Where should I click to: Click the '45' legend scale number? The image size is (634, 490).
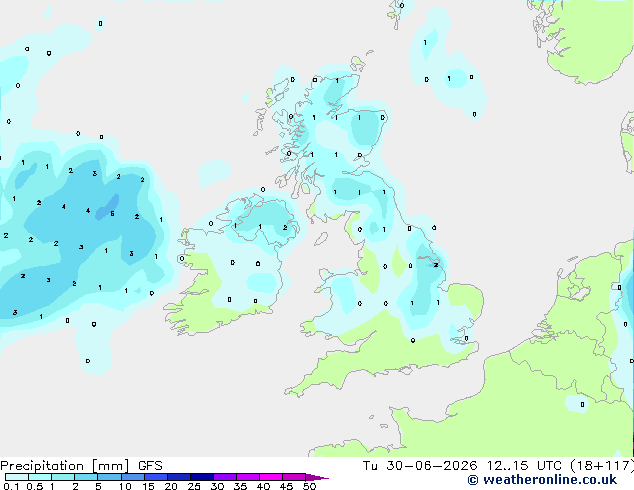(286, 486)
